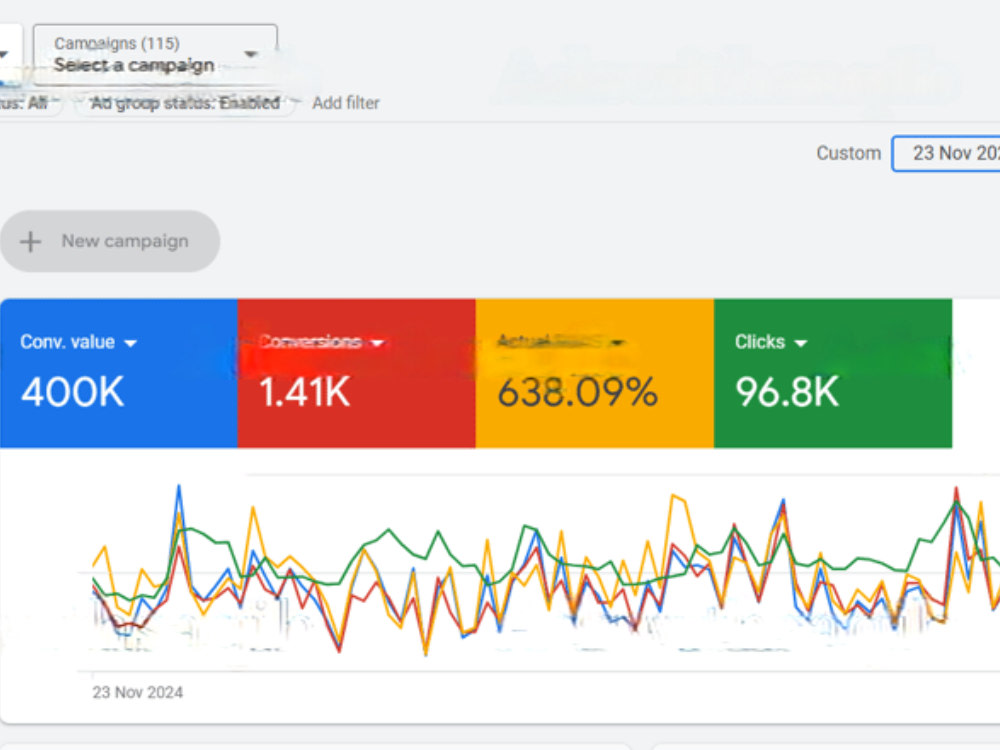Click the 96.8K clicks value
This screenshot has width=1000, height=750.
(787, 392)
